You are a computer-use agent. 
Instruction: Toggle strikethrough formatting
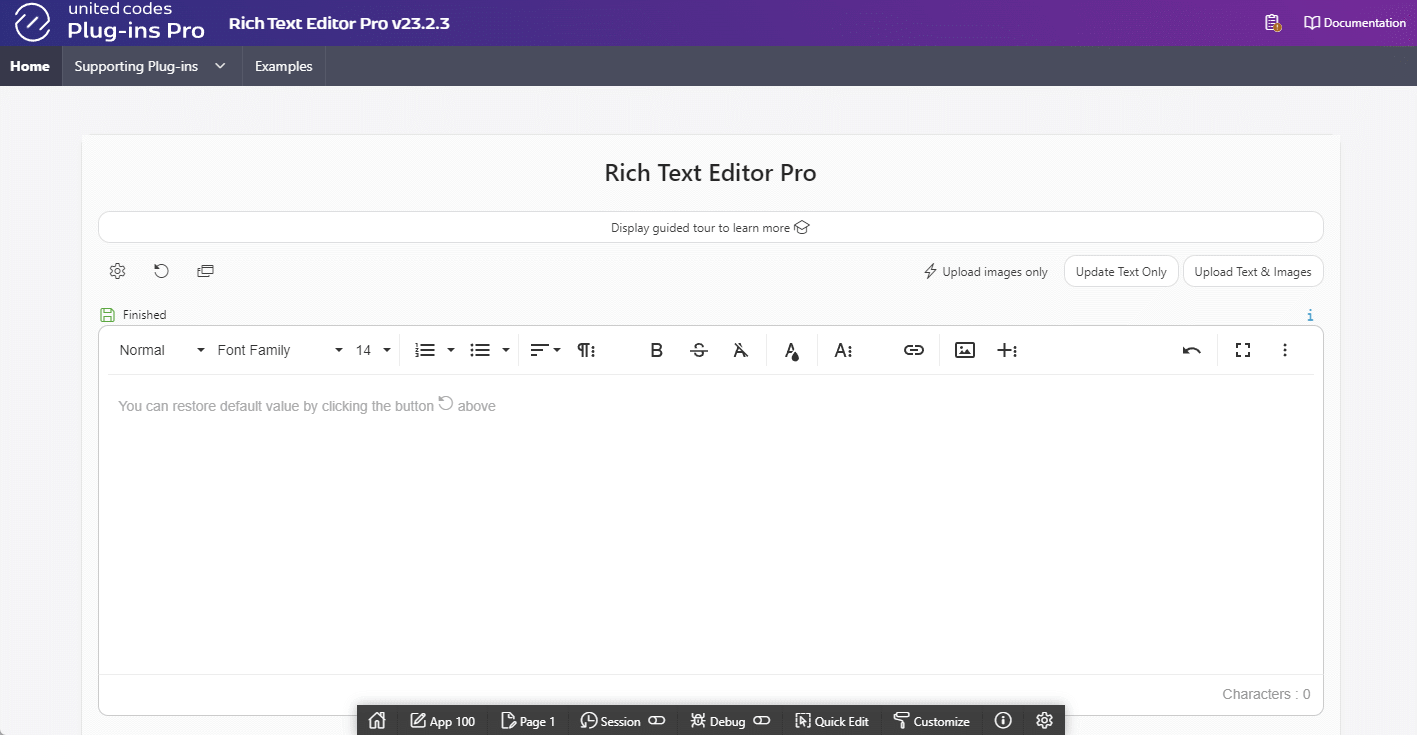699,350
